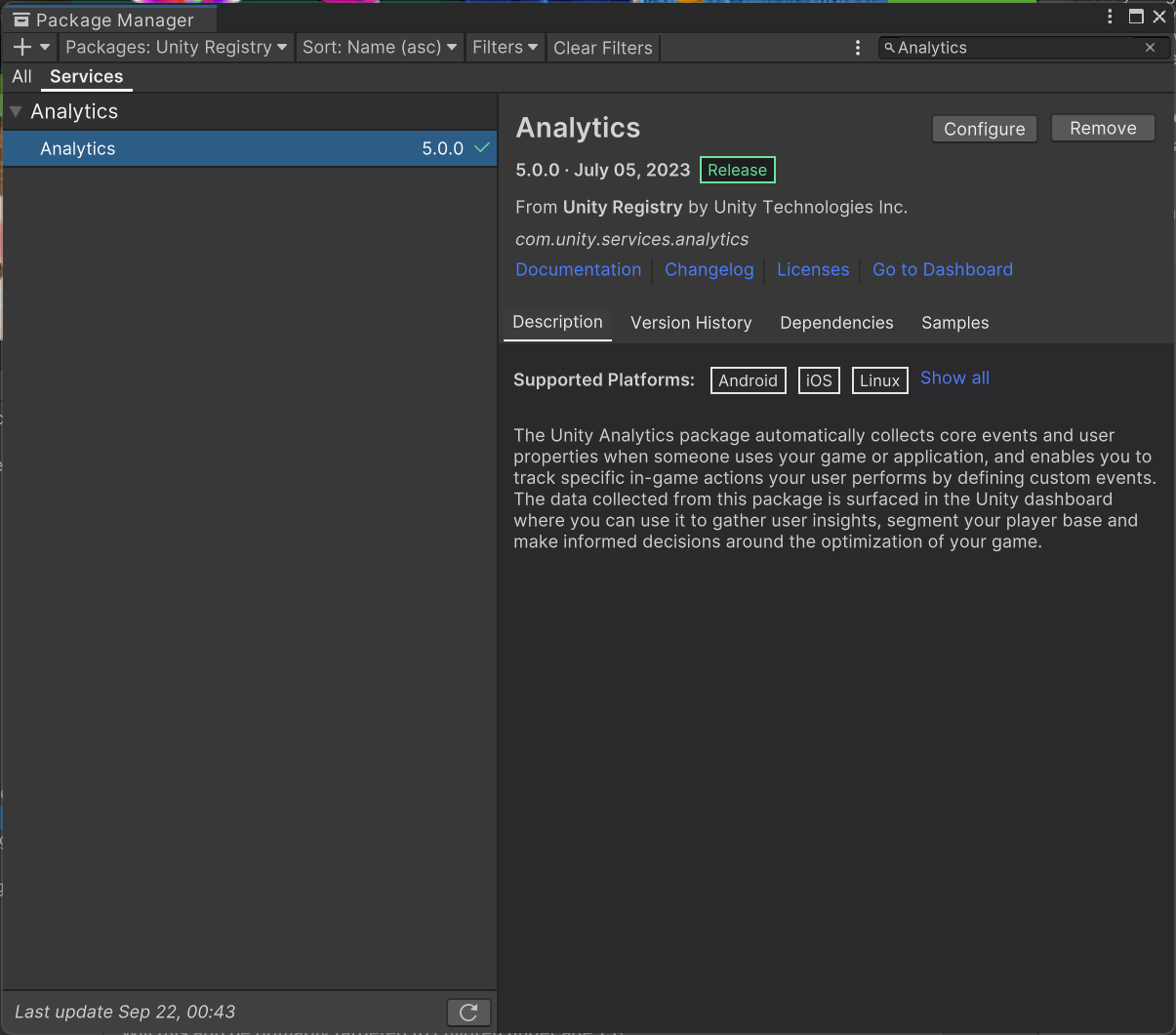Open the Licenses link

point(813,269)
